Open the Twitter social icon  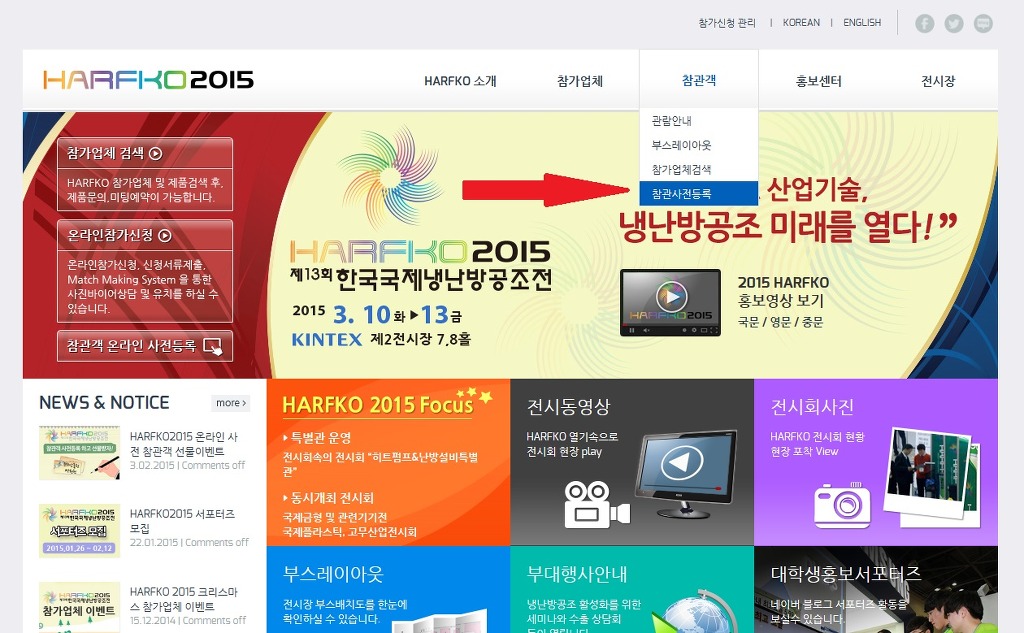point(953,24)
